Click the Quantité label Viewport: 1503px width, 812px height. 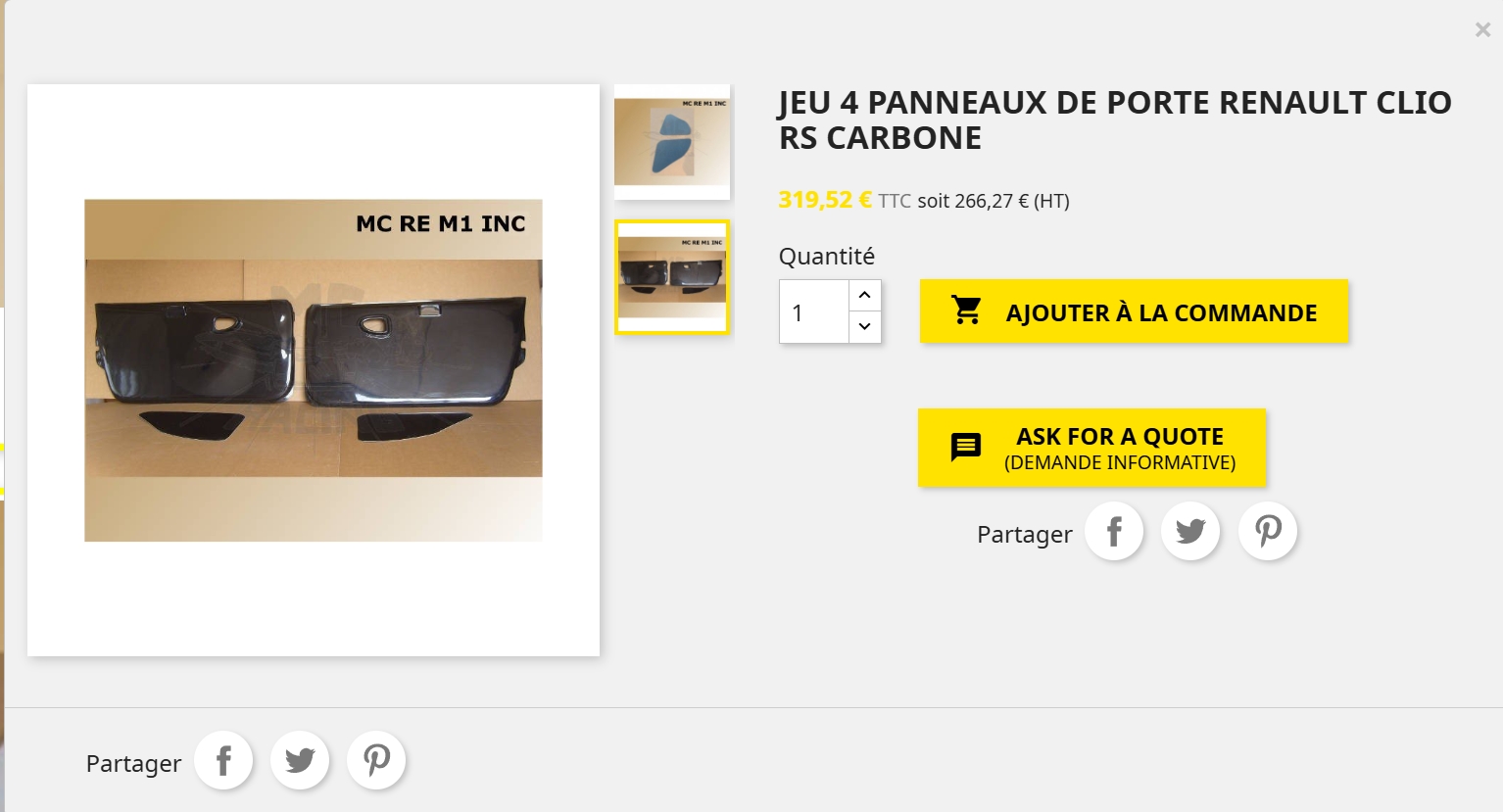click(x=827, y=257)
